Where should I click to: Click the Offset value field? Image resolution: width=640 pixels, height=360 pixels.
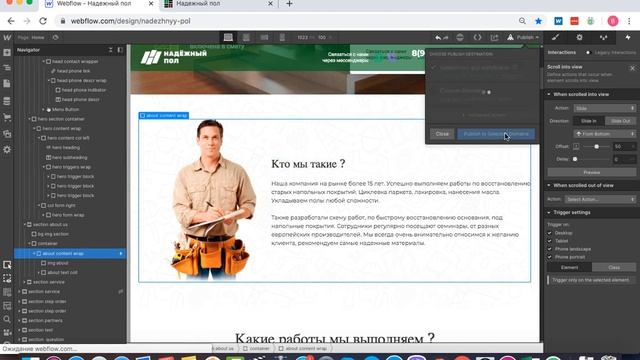point(624,147)
